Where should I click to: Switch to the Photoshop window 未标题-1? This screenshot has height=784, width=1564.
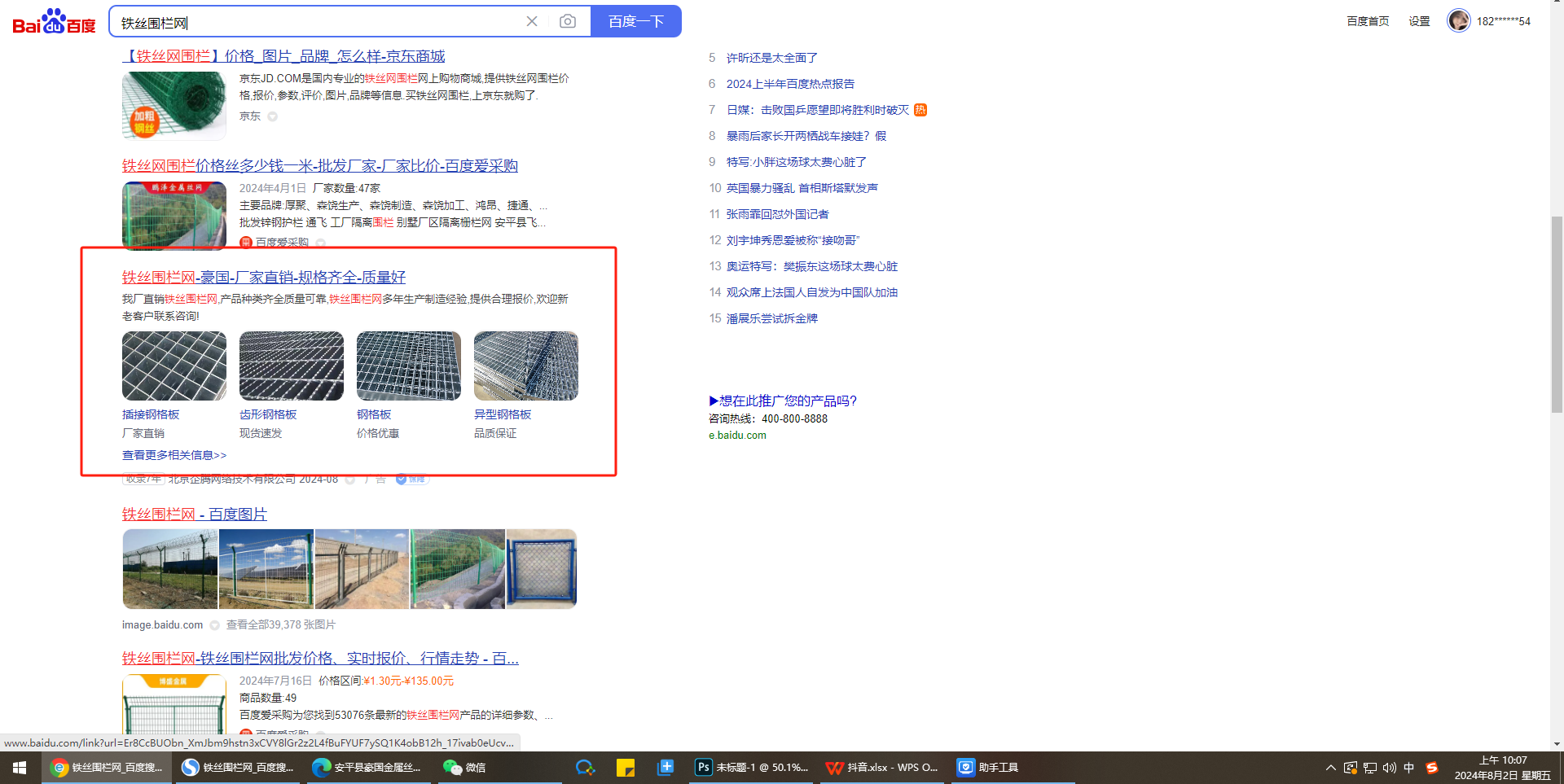(752, 768)
